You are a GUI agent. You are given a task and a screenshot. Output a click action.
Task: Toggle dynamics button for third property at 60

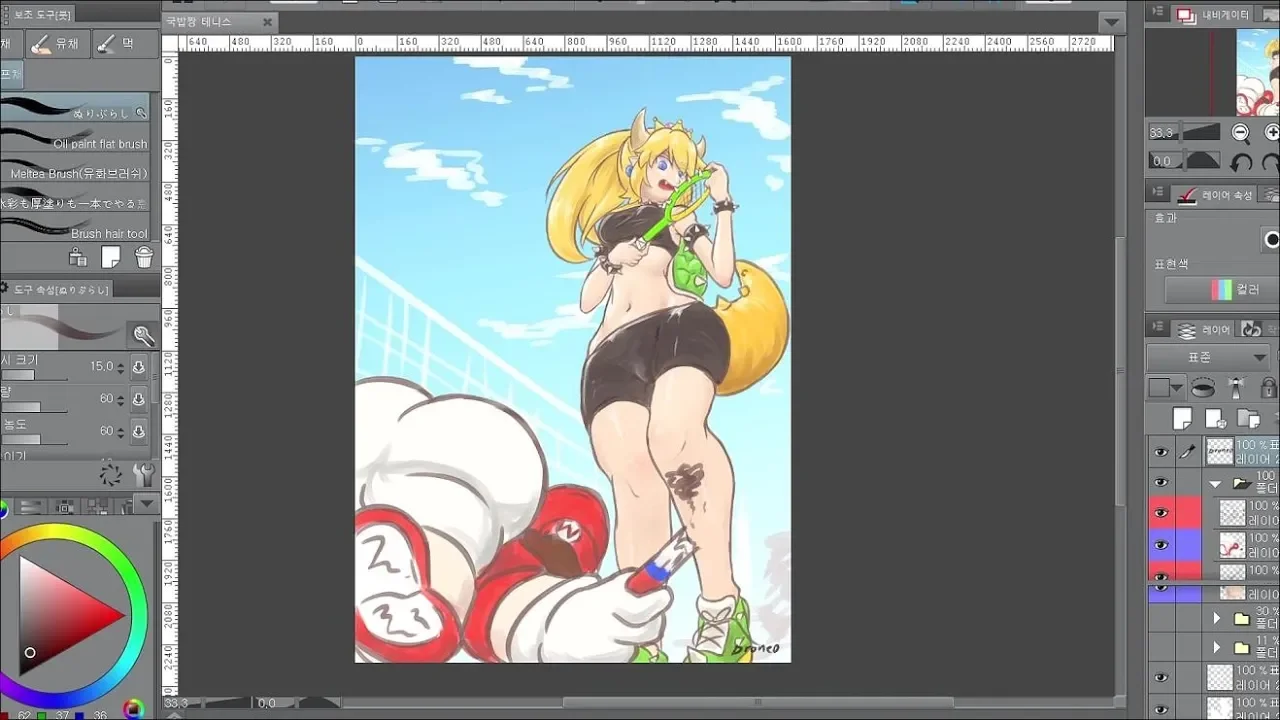tap(139, 431)
